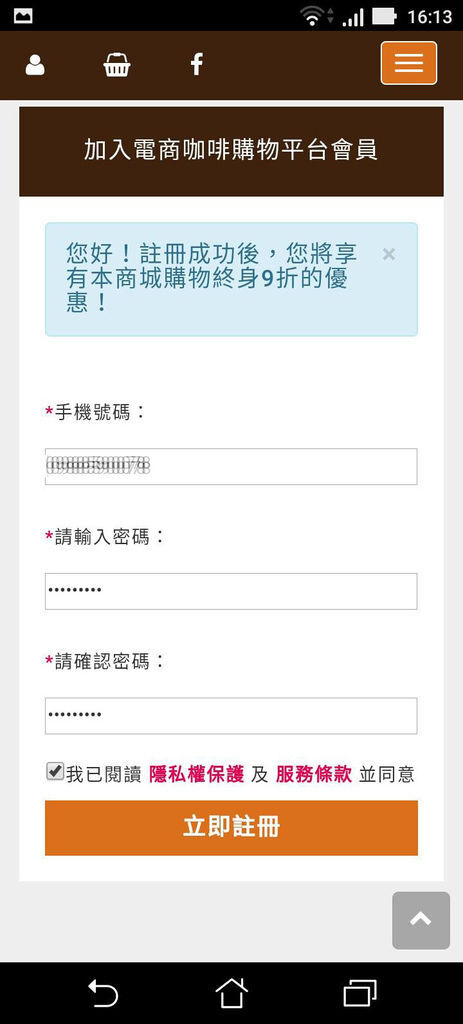The height and width of the screenshot is (1024, 463).
Task: Click the 加入電商咖啡購物平台會員 heading banner
Action: pyautogui.click(x=231, y=152)
